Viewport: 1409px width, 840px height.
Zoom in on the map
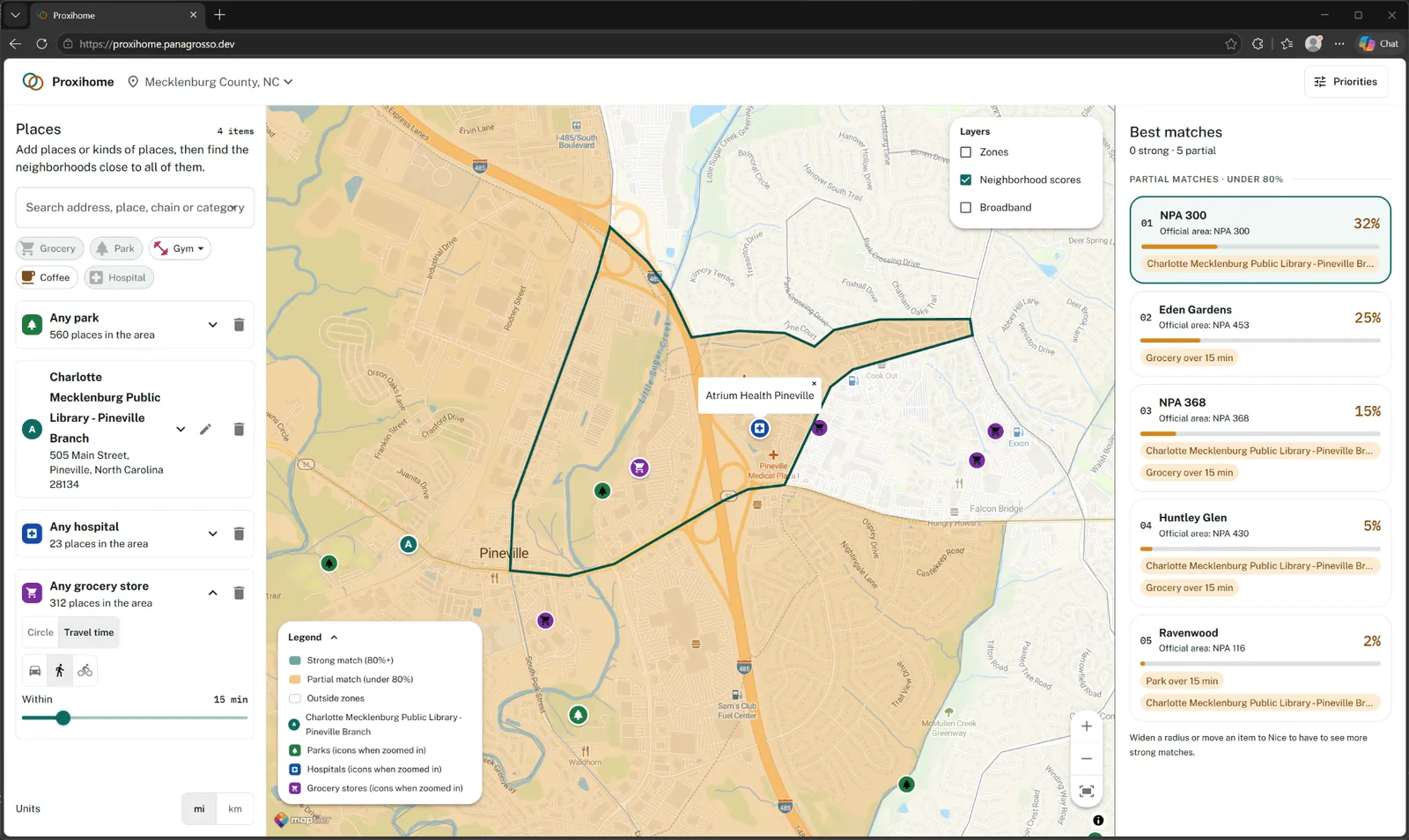1087,726
